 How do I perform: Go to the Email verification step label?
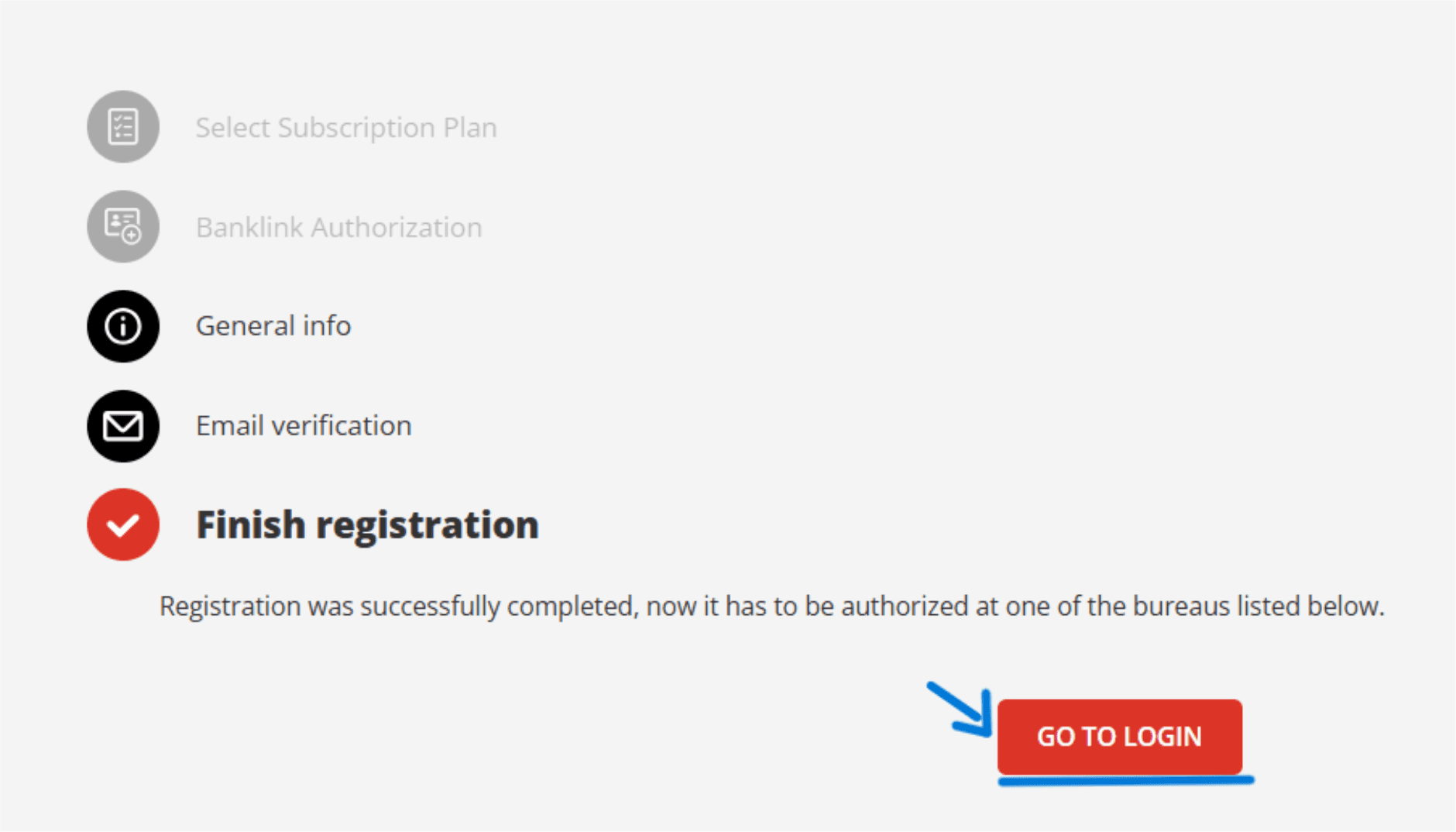(304, 426)
